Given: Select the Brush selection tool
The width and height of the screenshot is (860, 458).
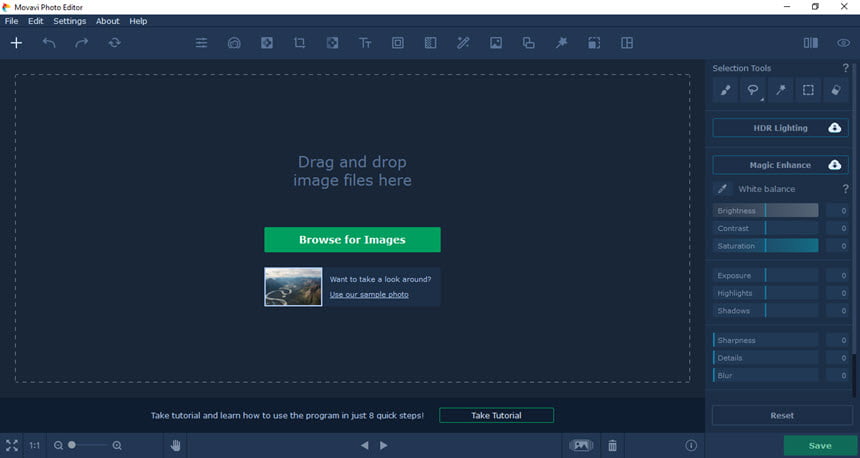Looking at the screenshot, I should (726, 90).
